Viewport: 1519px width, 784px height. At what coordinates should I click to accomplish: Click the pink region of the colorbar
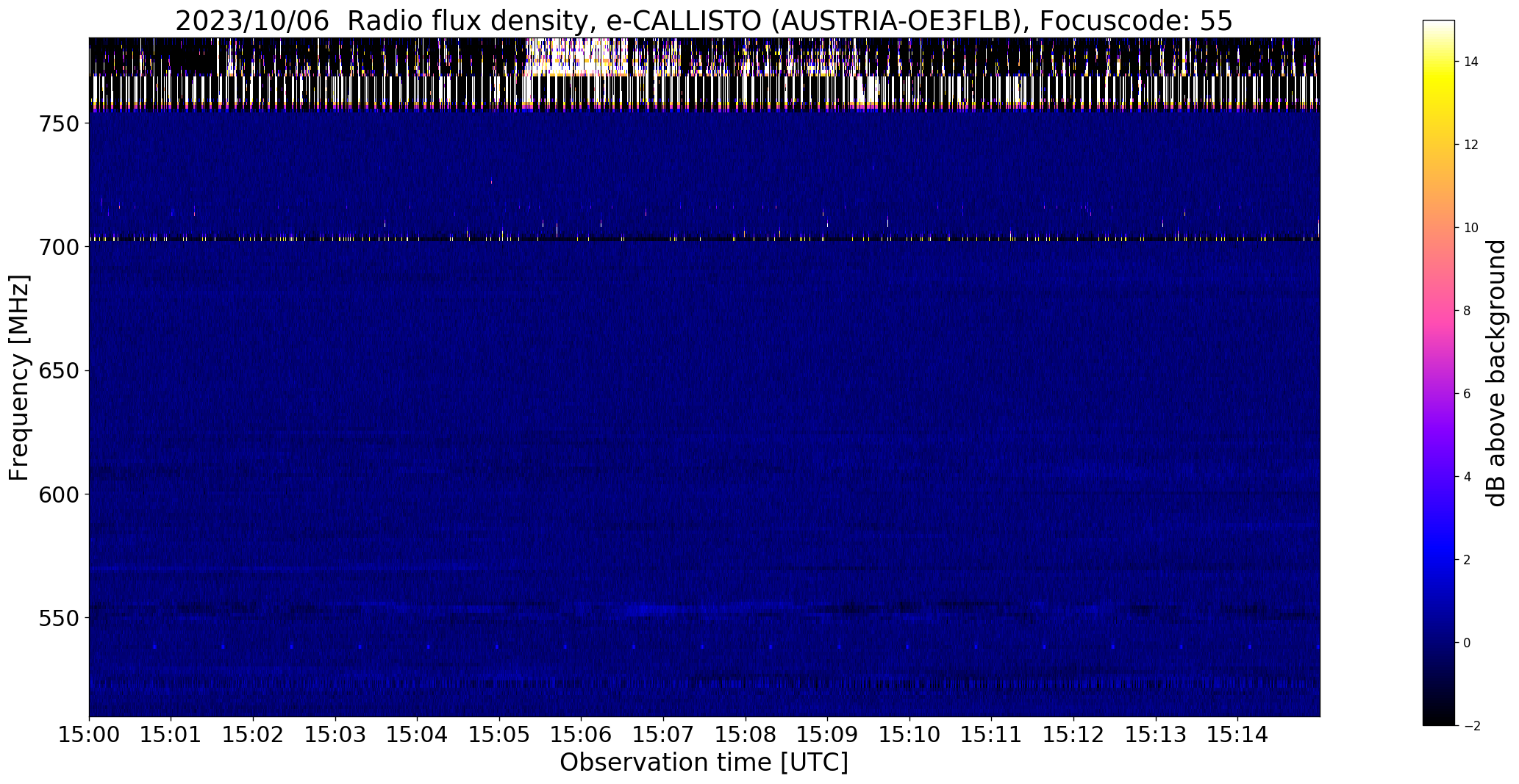coord(1439,309)
